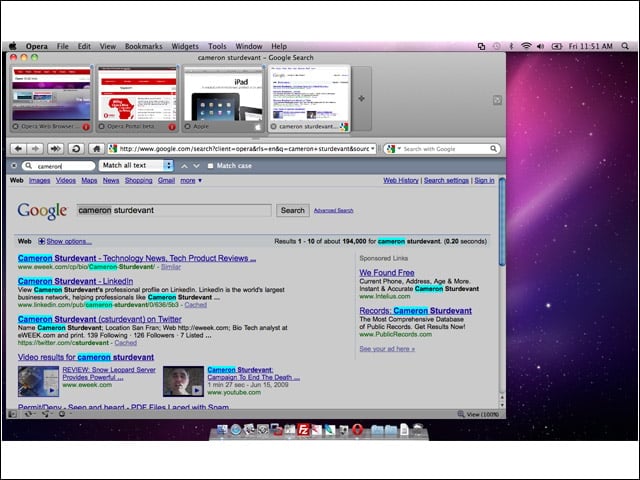Click the magnifier in Search with Google field

click(x=493, y=149)
